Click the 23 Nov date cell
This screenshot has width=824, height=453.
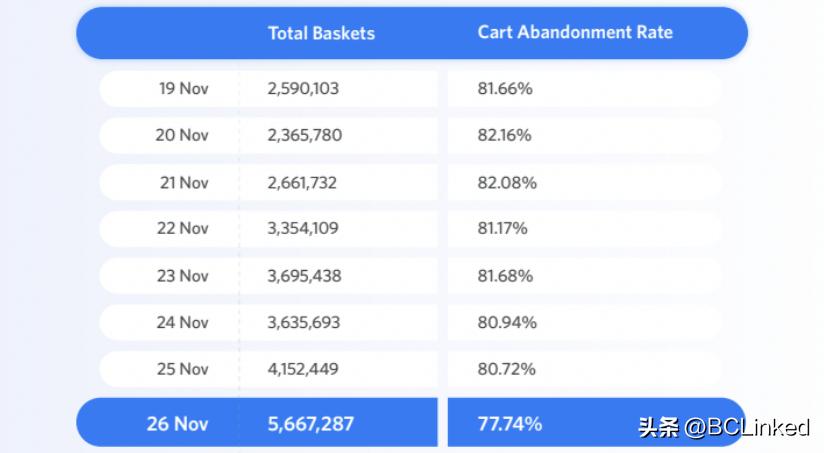[183, 275]
